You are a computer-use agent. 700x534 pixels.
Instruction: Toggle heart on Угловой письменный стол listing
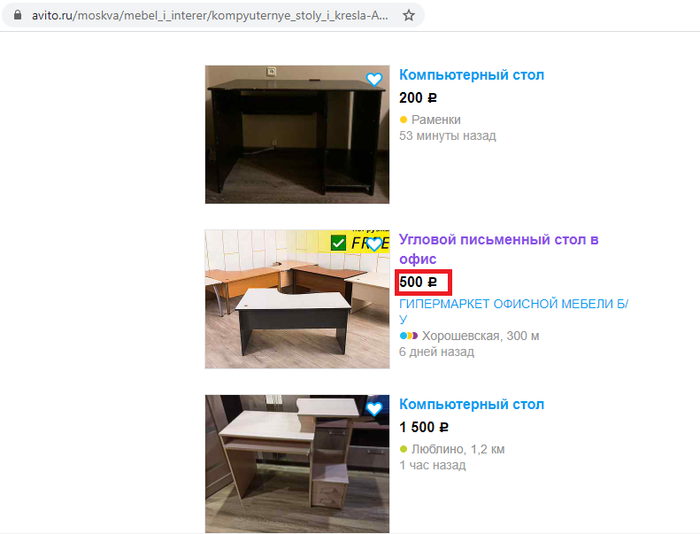pyautogui.click(x=374, y=244)
